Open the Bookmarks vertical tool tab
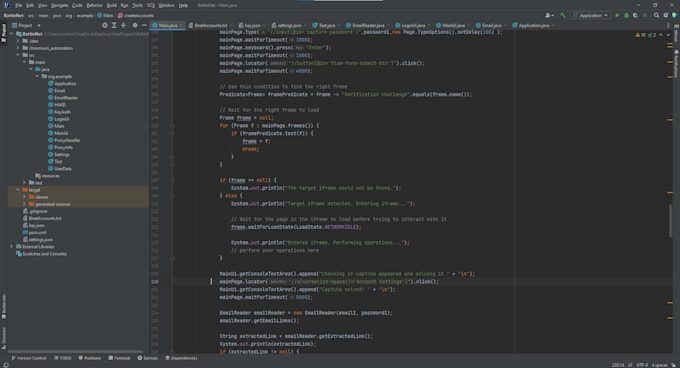 [4, 306]
